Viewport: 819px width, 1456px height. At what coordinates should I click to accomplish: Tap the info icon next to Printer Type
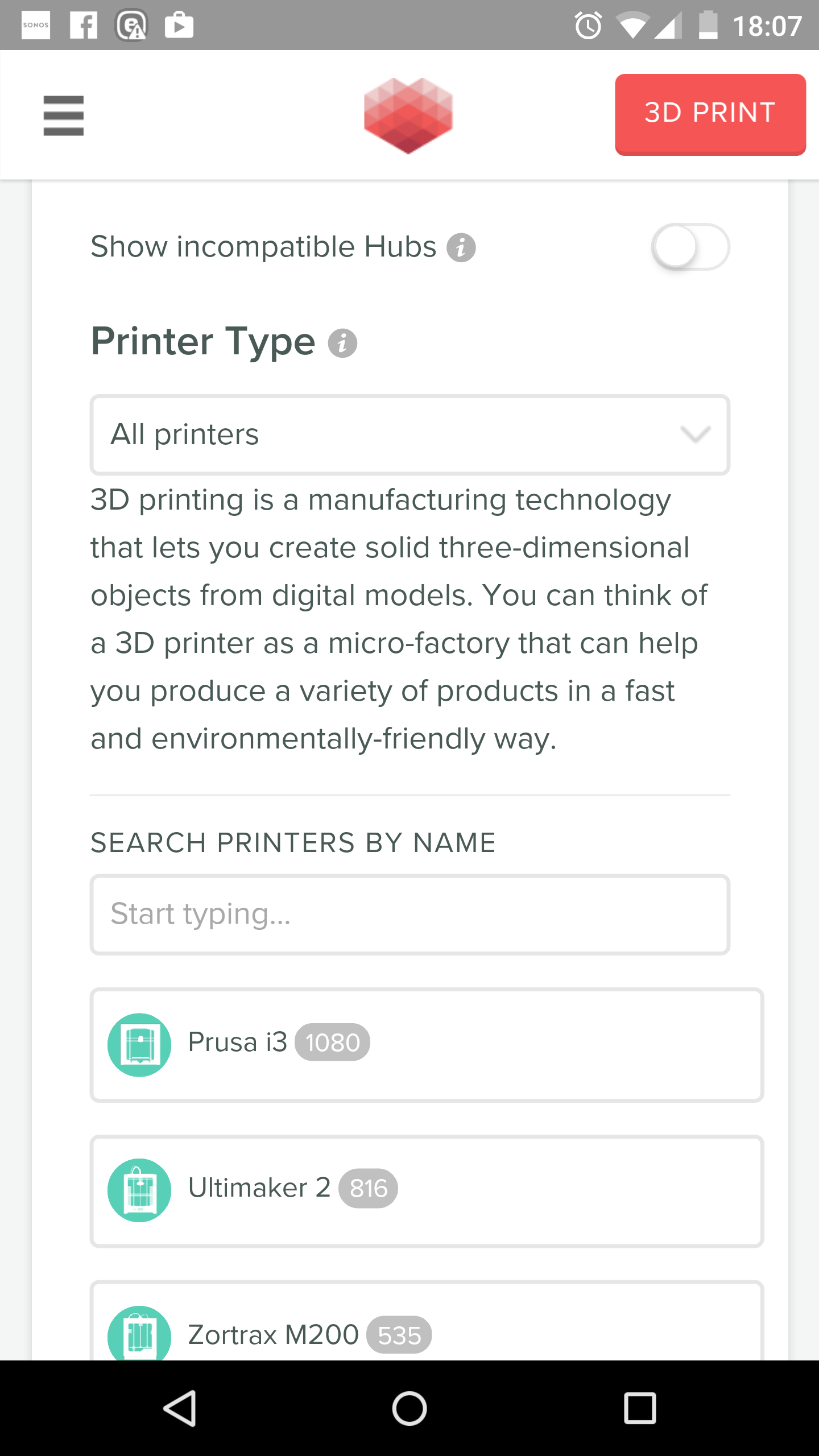click(342, 344)
